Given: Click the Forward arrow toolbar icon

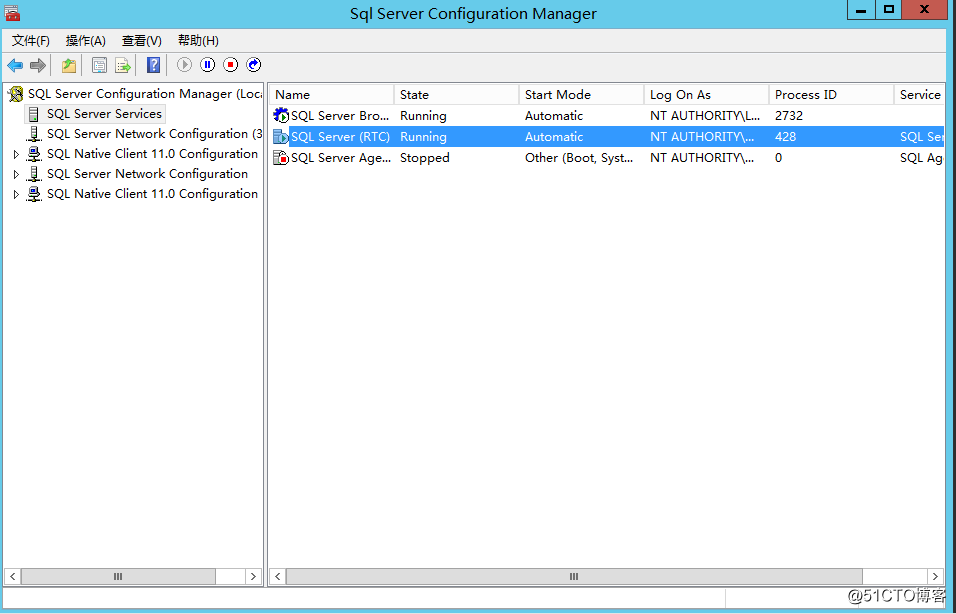Looking at the screenshot, I should pos(38,65).
